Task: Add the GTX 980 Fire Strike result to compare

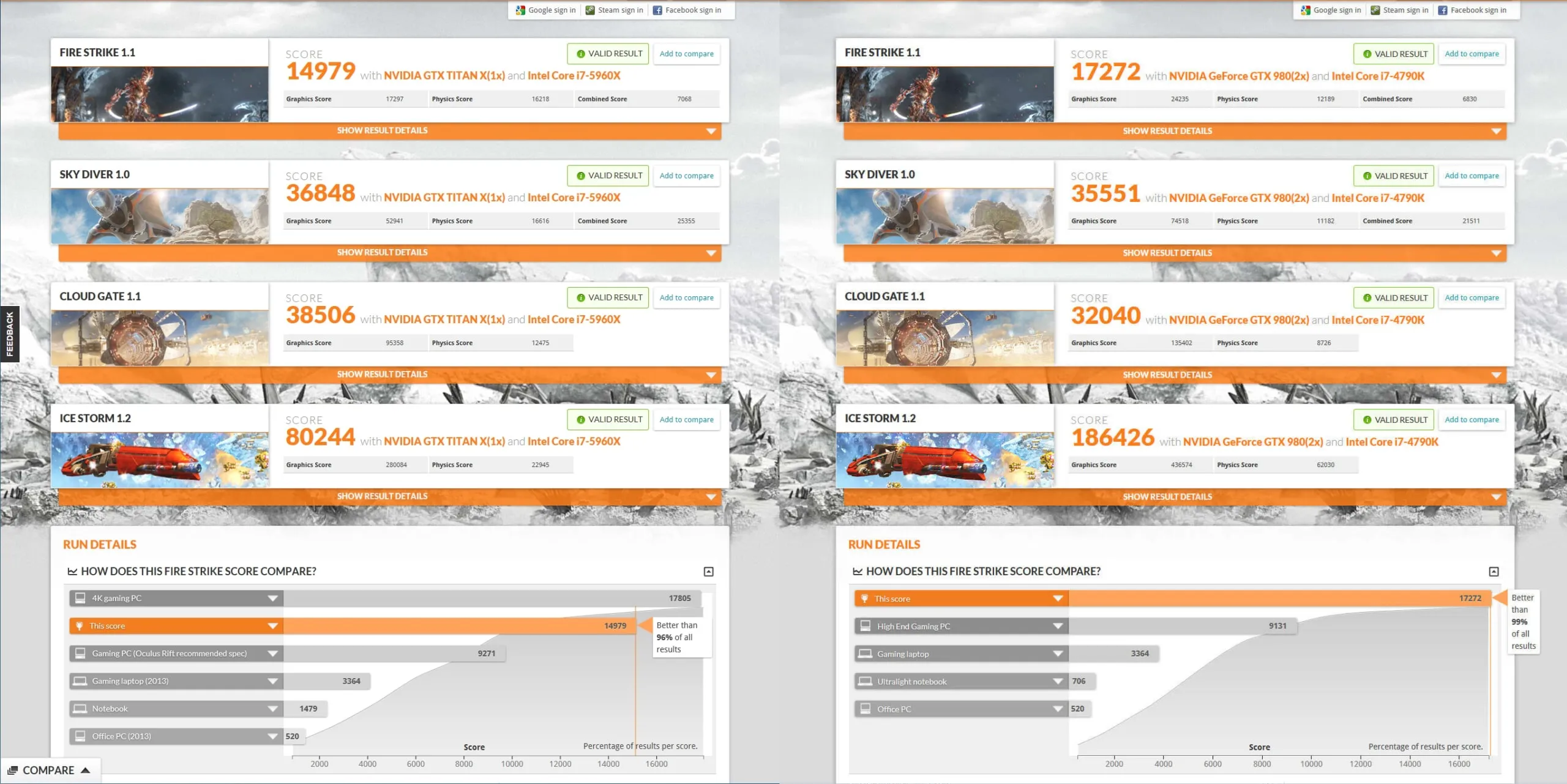Action: (1472, 54)
